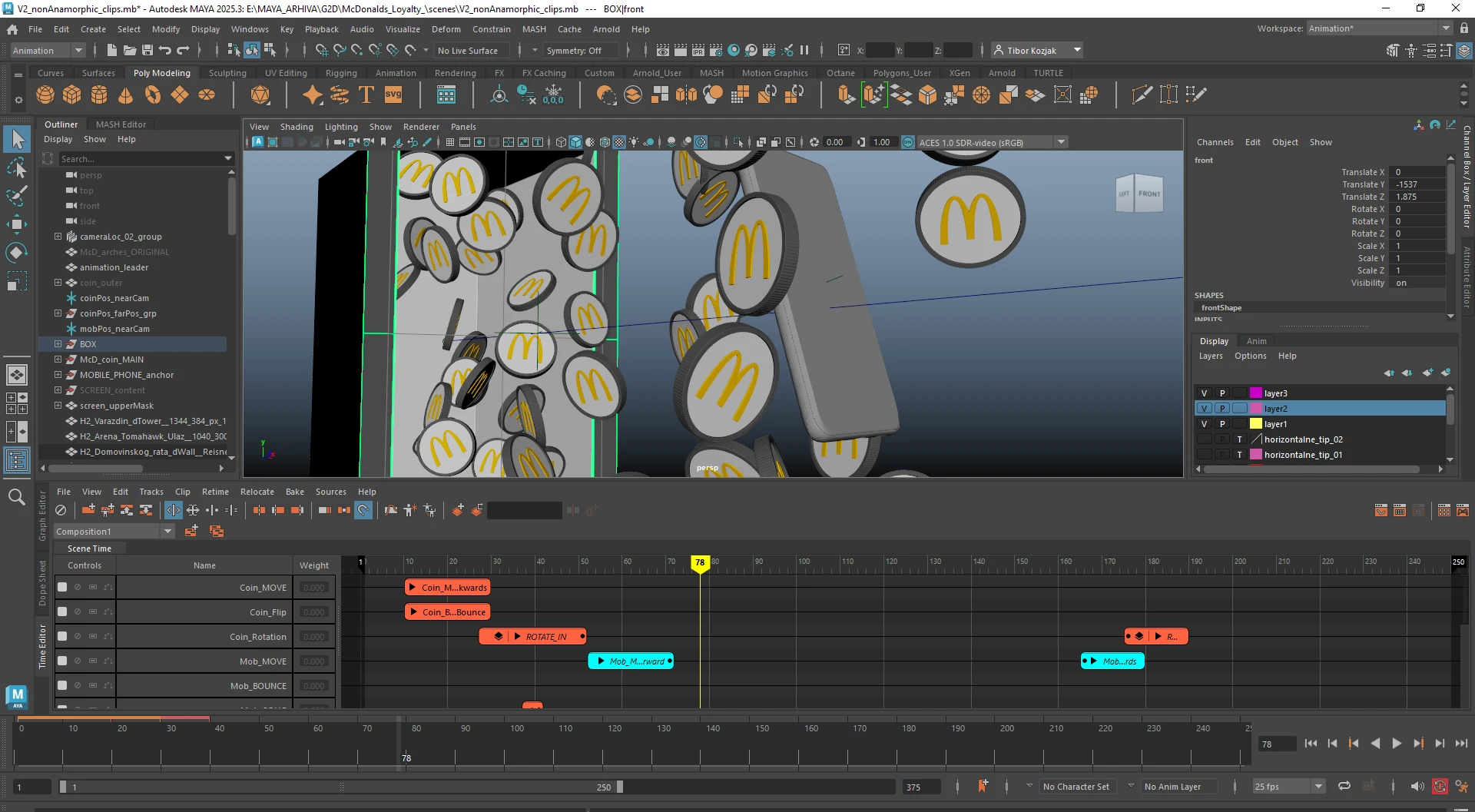This screenshot has width=1475, height=812.
Task: Create a polygon sphere from shelf
Action: tap(45, 94)
